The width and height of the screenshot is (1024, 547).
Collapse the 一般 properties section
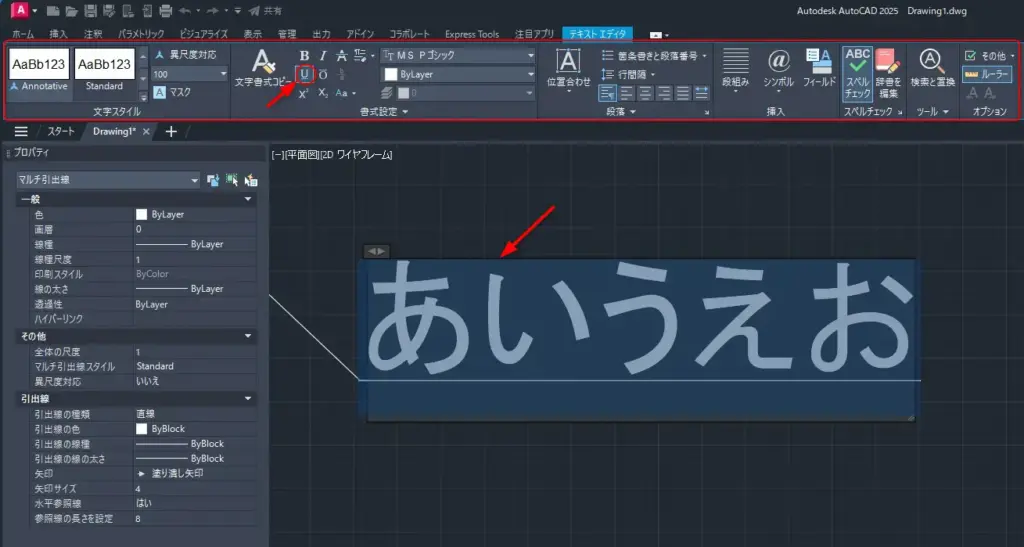[x=248, y=199]
